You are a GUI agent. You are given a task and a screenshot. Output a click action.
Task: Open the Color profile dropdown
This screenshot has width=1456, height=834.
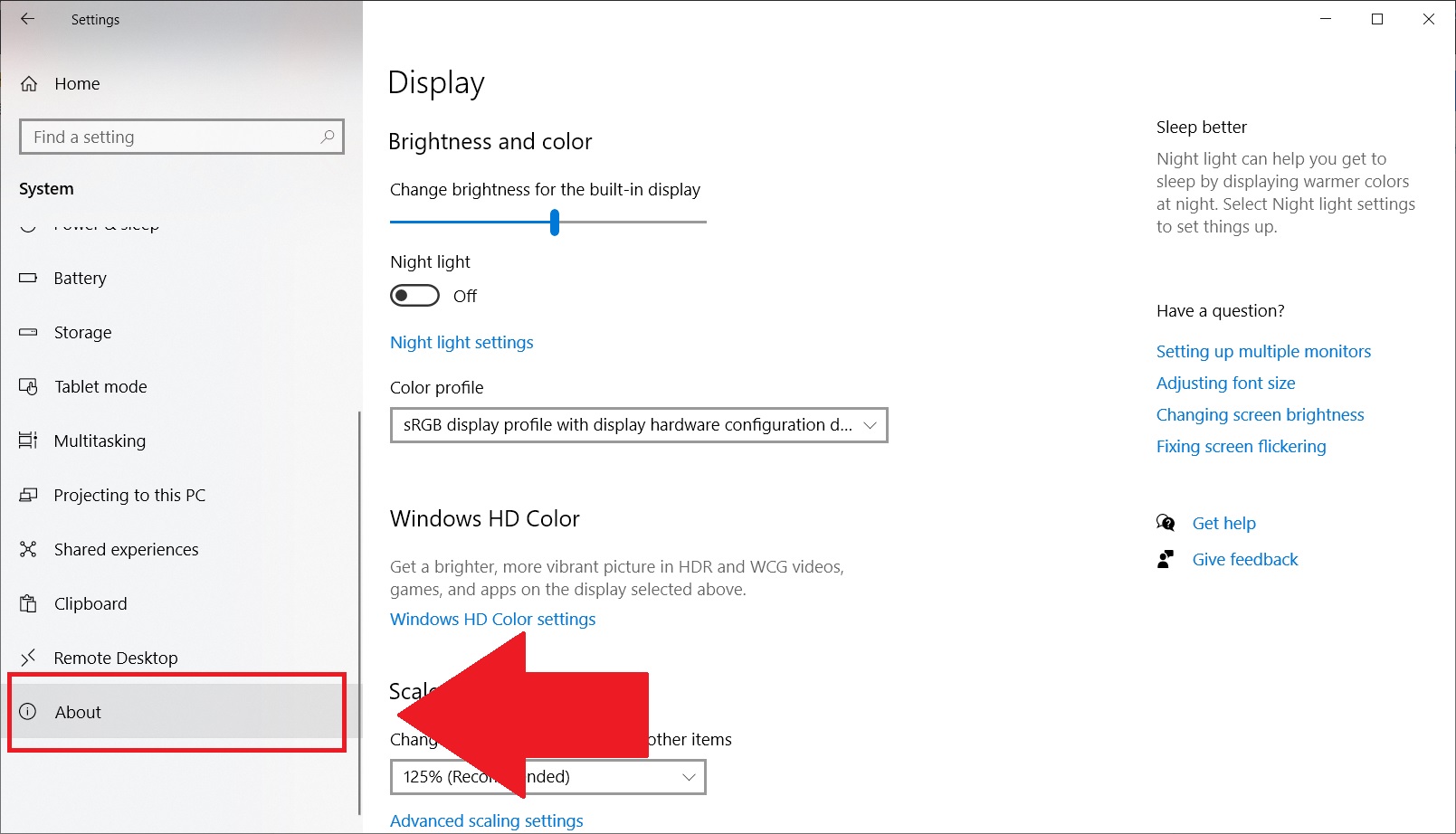click(x=639, y=425)
